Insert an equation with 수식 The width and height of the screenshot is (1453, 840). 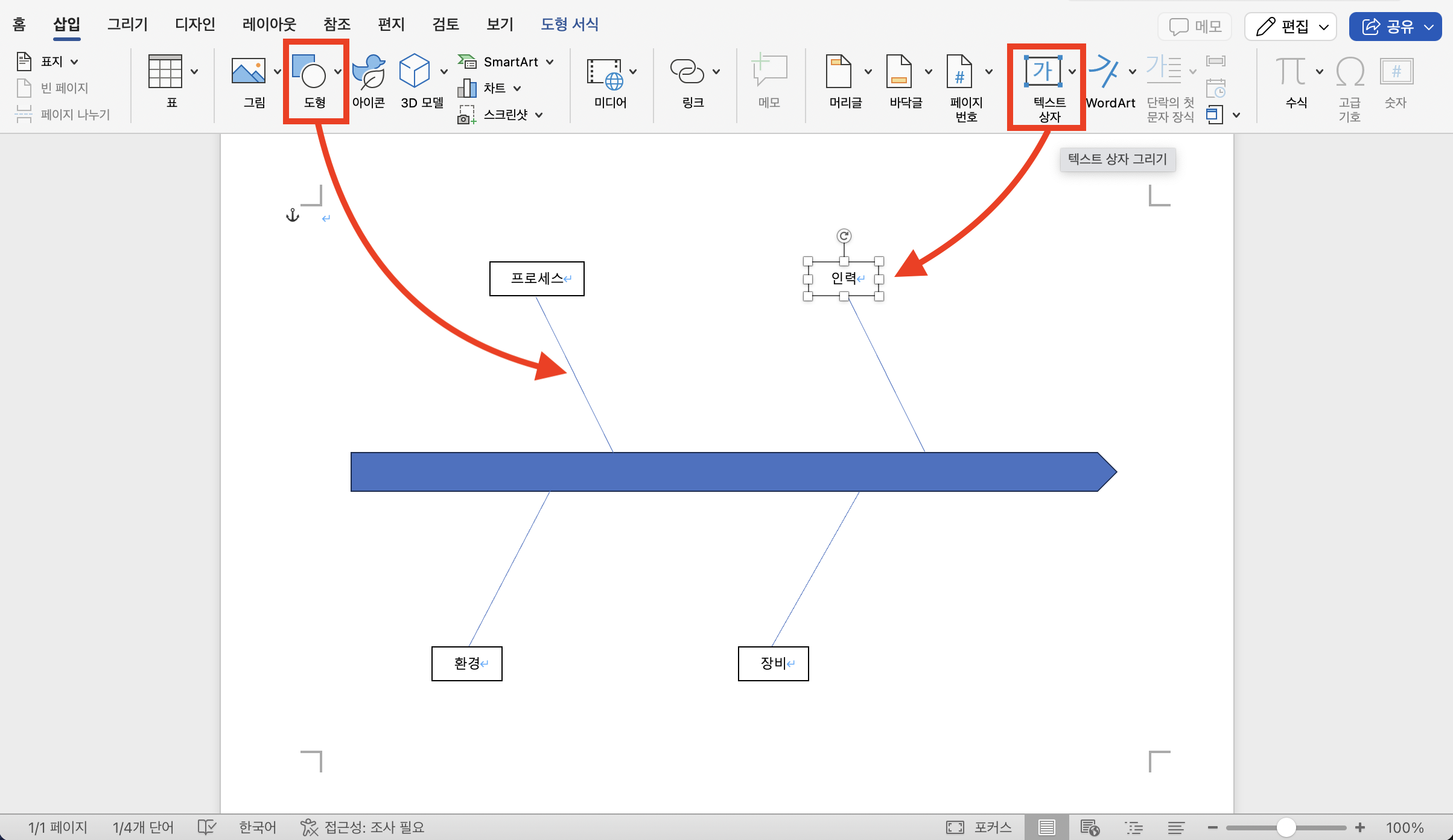pyautogui.click(x=1291, y=72)
